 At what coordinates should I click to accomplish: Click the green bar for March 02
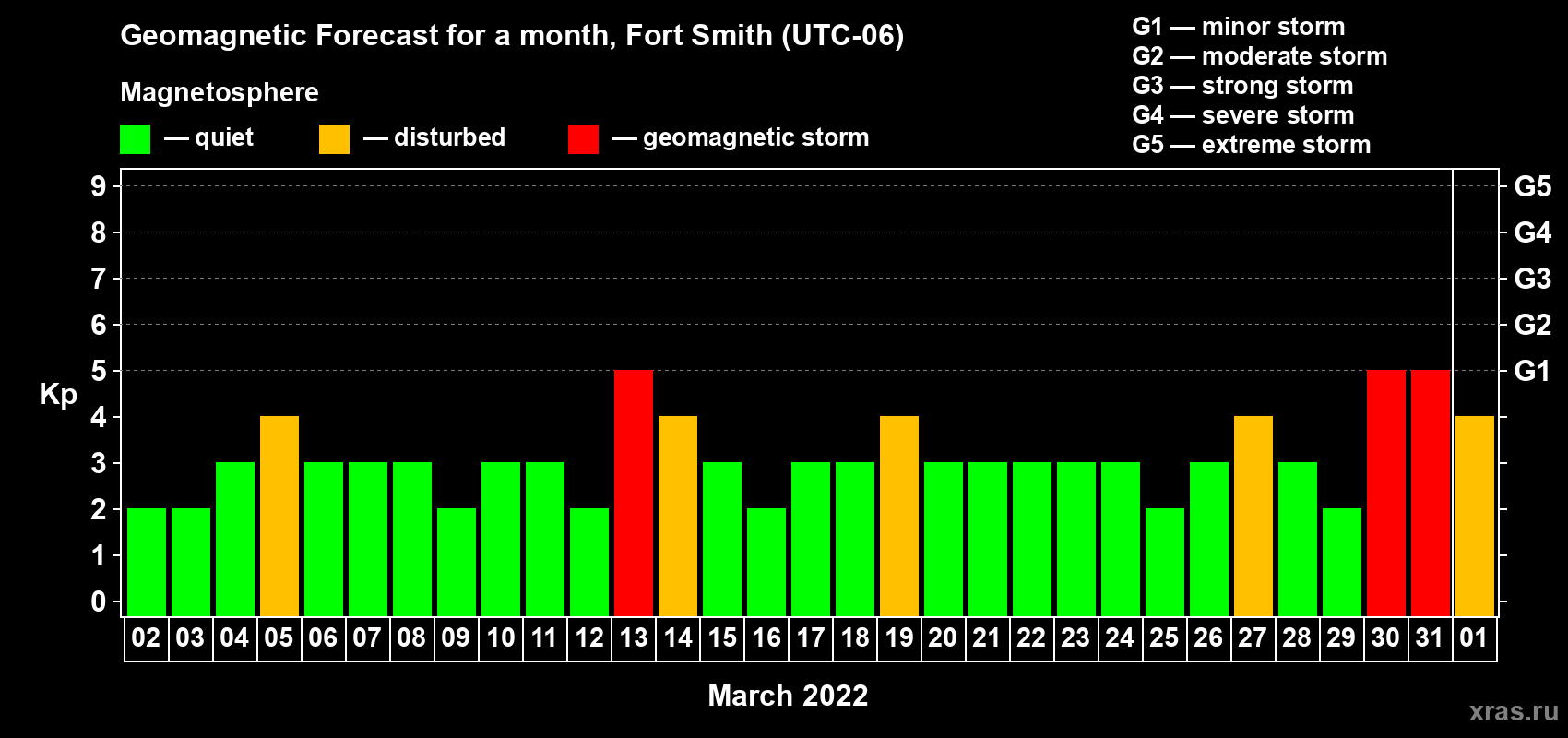pyautogui.click(x=147, y=562)
